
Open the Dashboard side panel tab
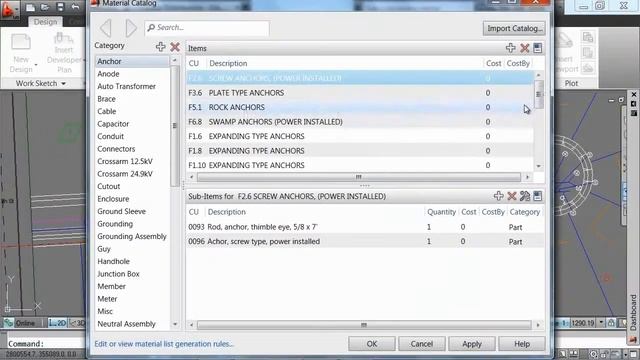click(x=633, y=313)
